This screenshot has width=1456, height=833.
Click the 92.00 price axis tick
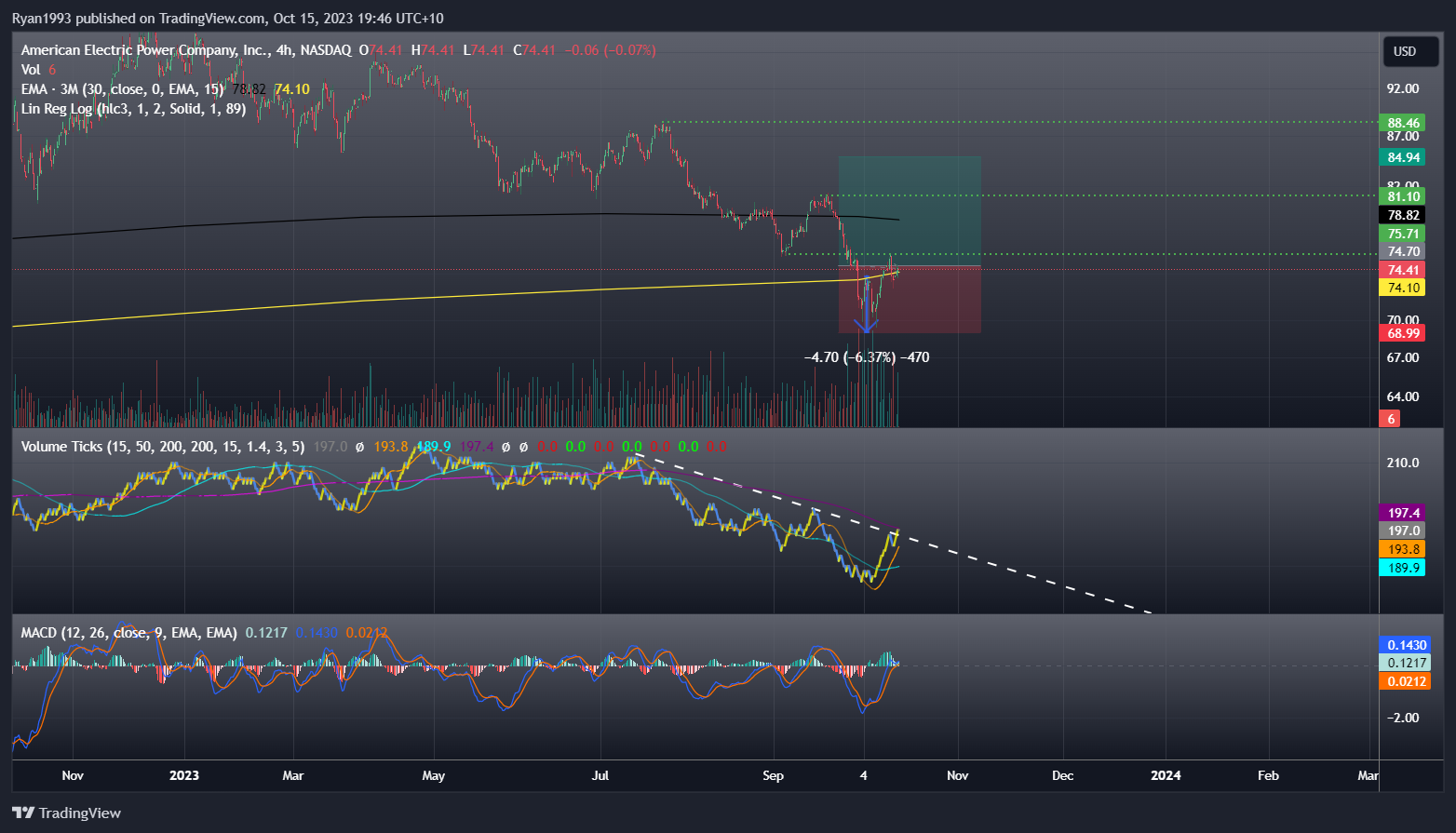[1403, 88]
